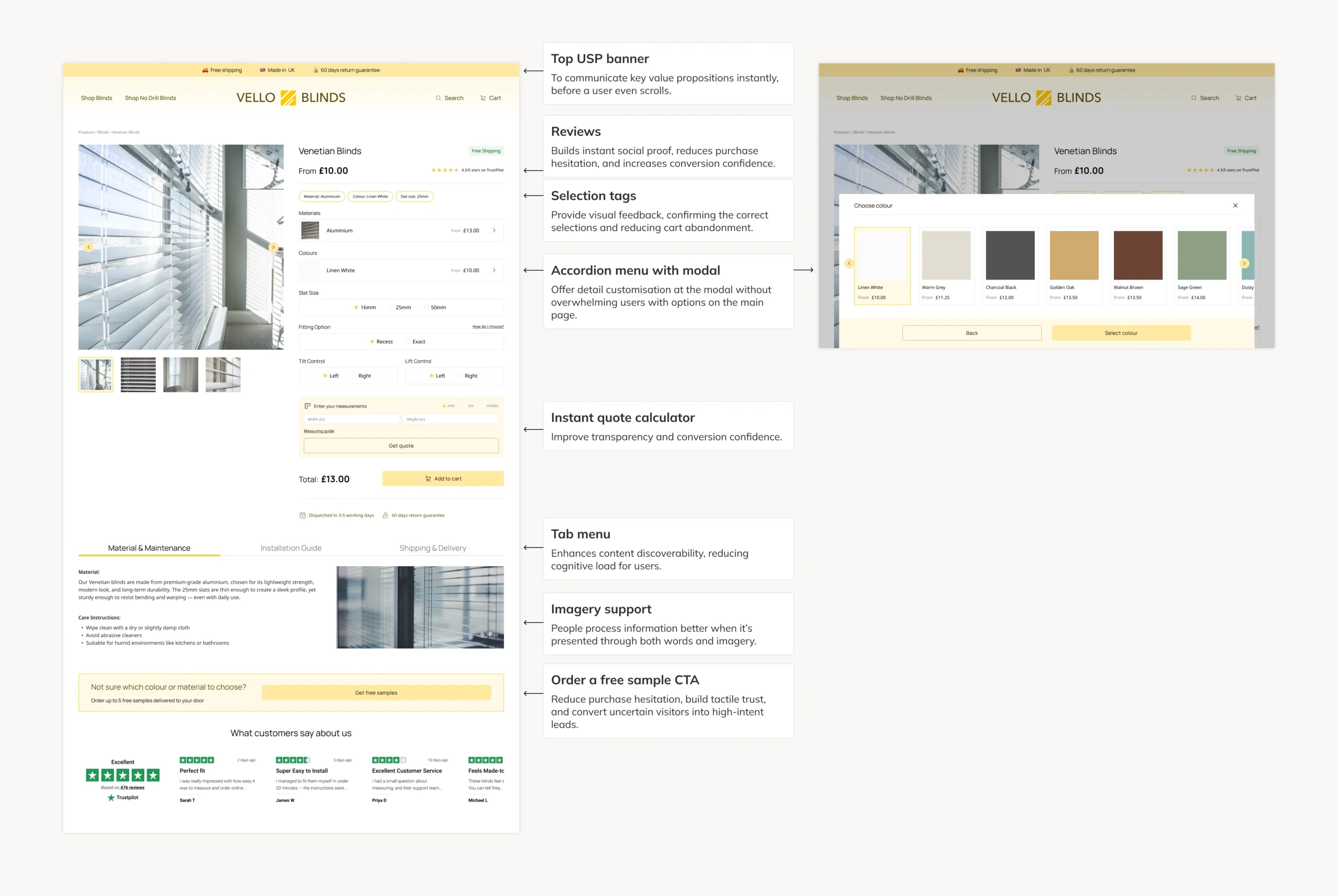Viewport: 1338px width, 896px height.
Task: Open the Cart icon in left header
Action: pyautogui.click(x=483, y=98)
